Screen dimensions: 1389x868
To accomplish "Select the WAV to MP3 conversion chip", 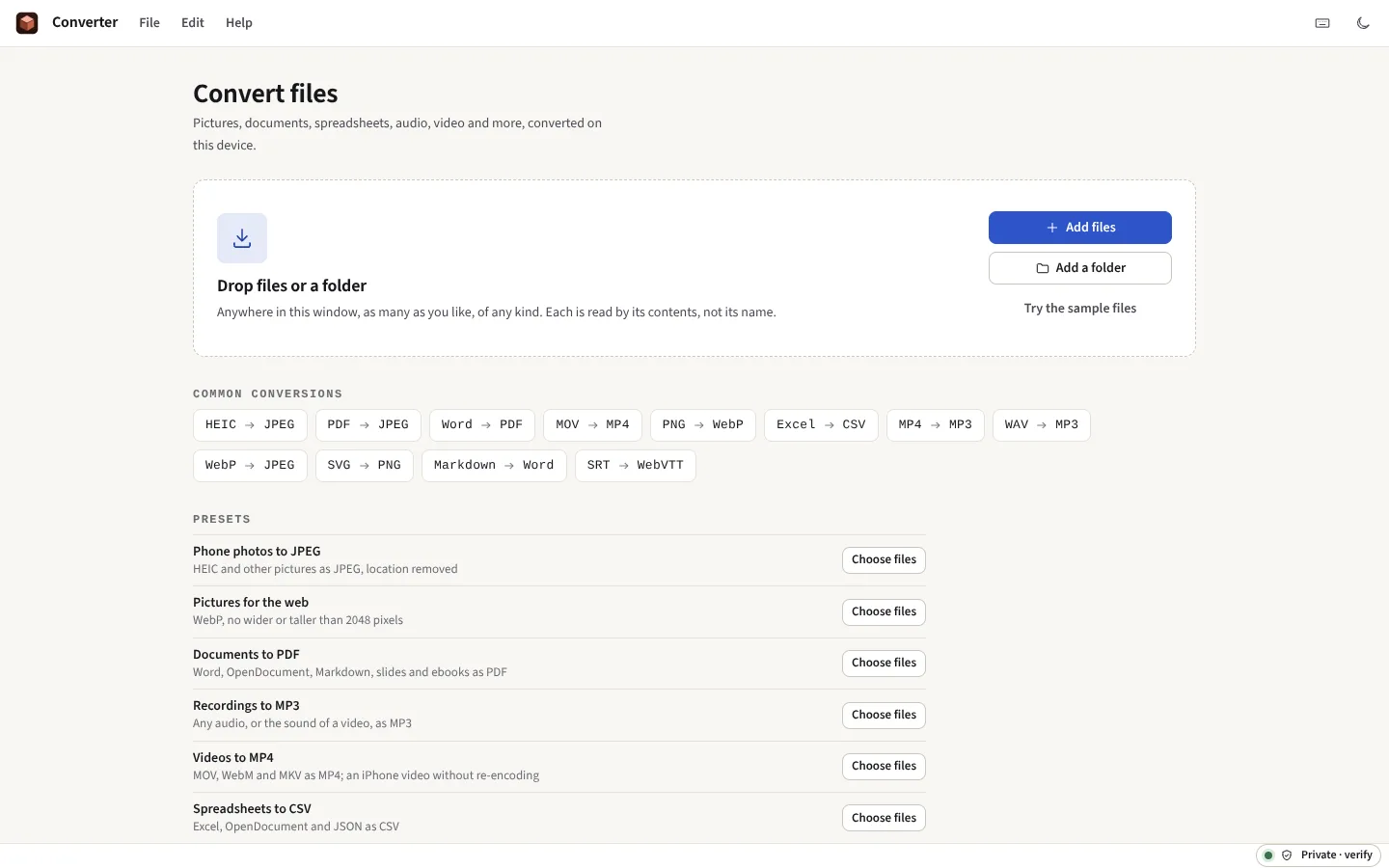I will click(x=1042, y=425).
